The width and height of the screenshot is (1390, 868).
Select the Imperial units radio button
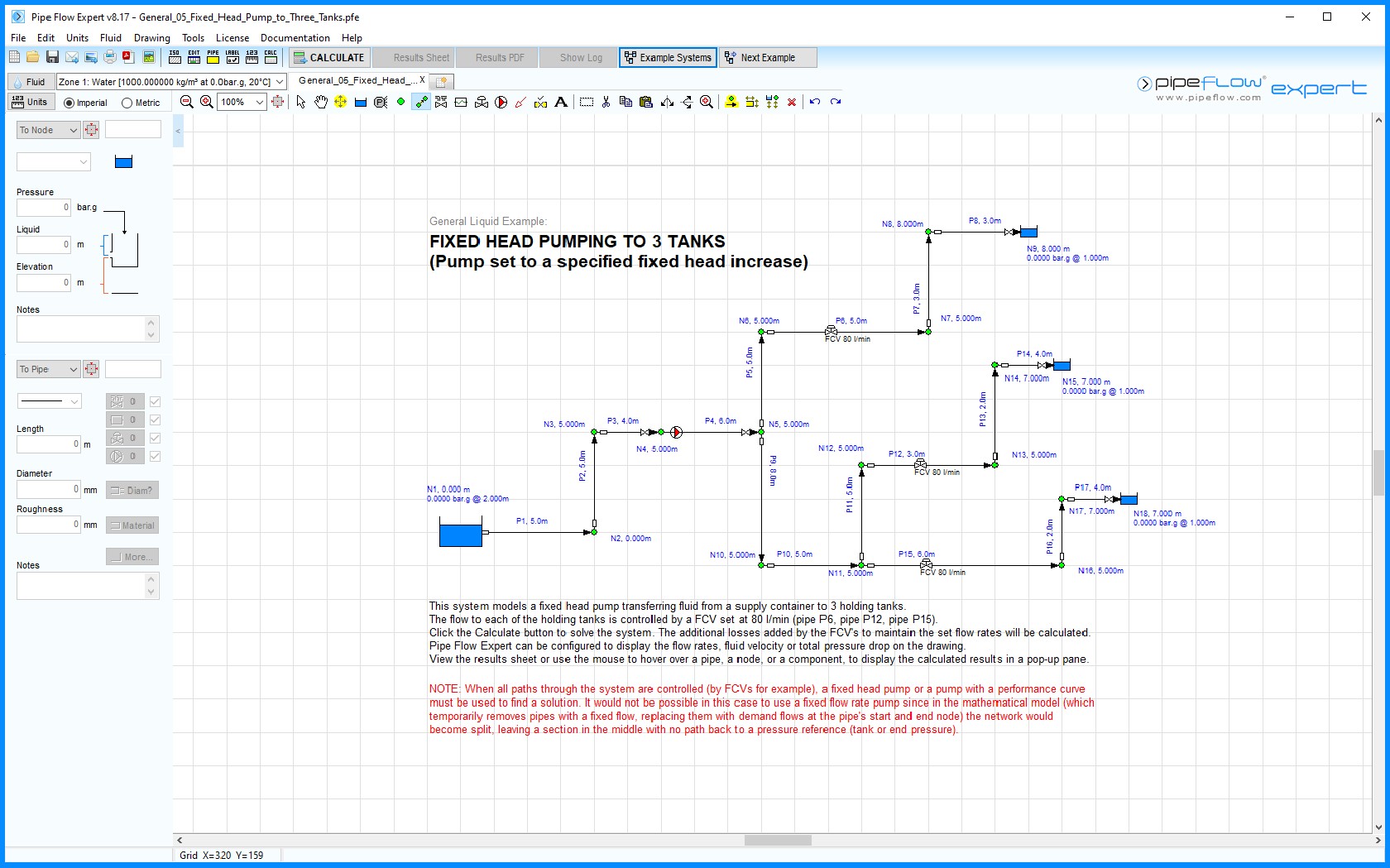(69, 103)
